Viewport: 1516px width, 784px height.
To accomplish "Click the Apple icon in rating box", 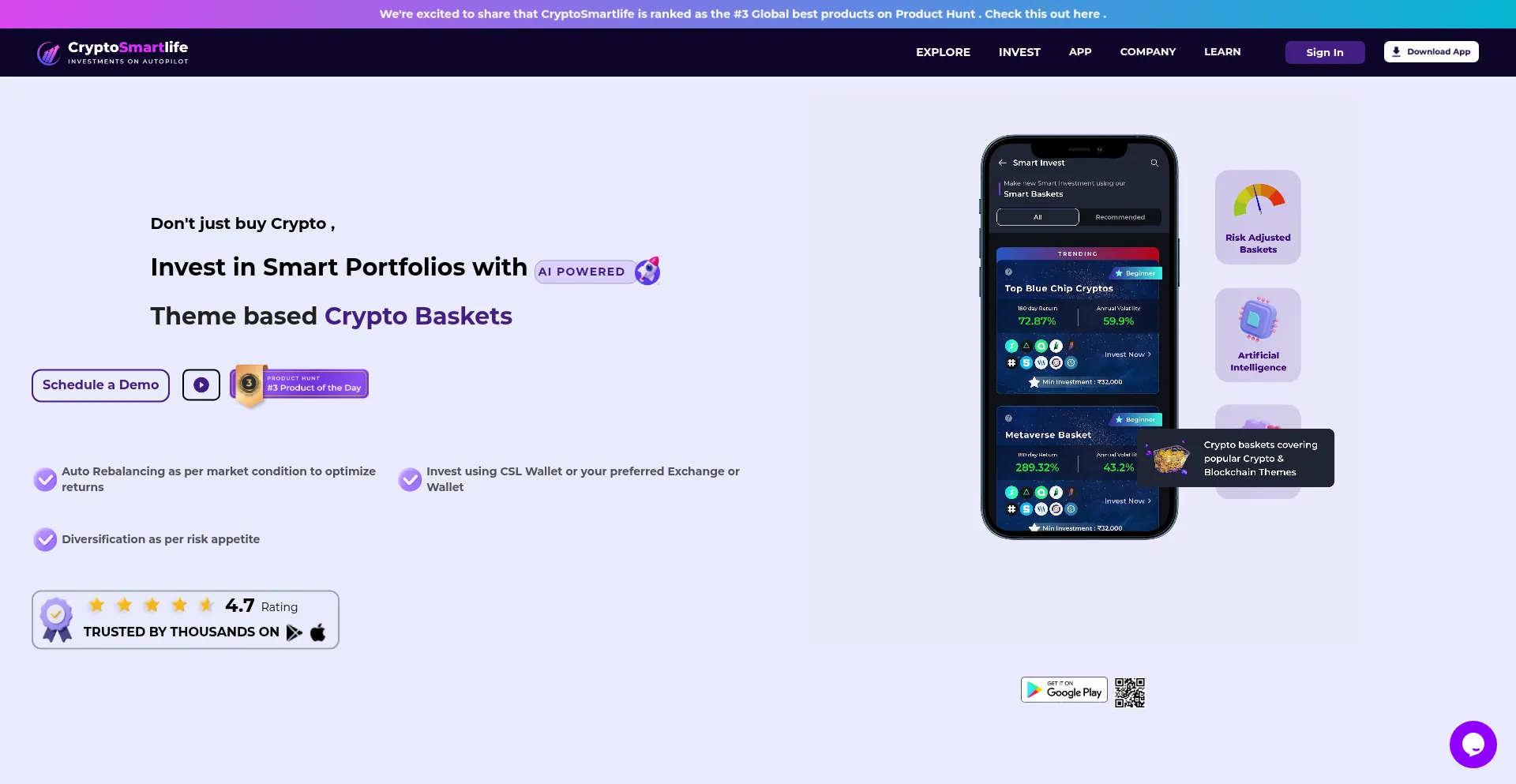I will click(318, 632).
